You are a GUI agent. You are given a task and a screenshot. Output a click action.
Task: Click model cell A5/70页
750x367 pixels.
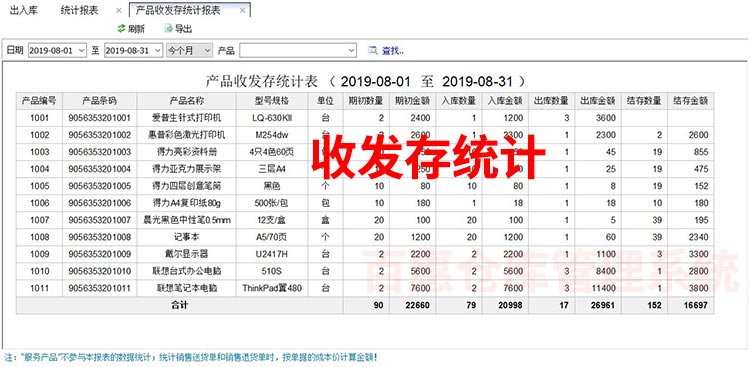272,237
